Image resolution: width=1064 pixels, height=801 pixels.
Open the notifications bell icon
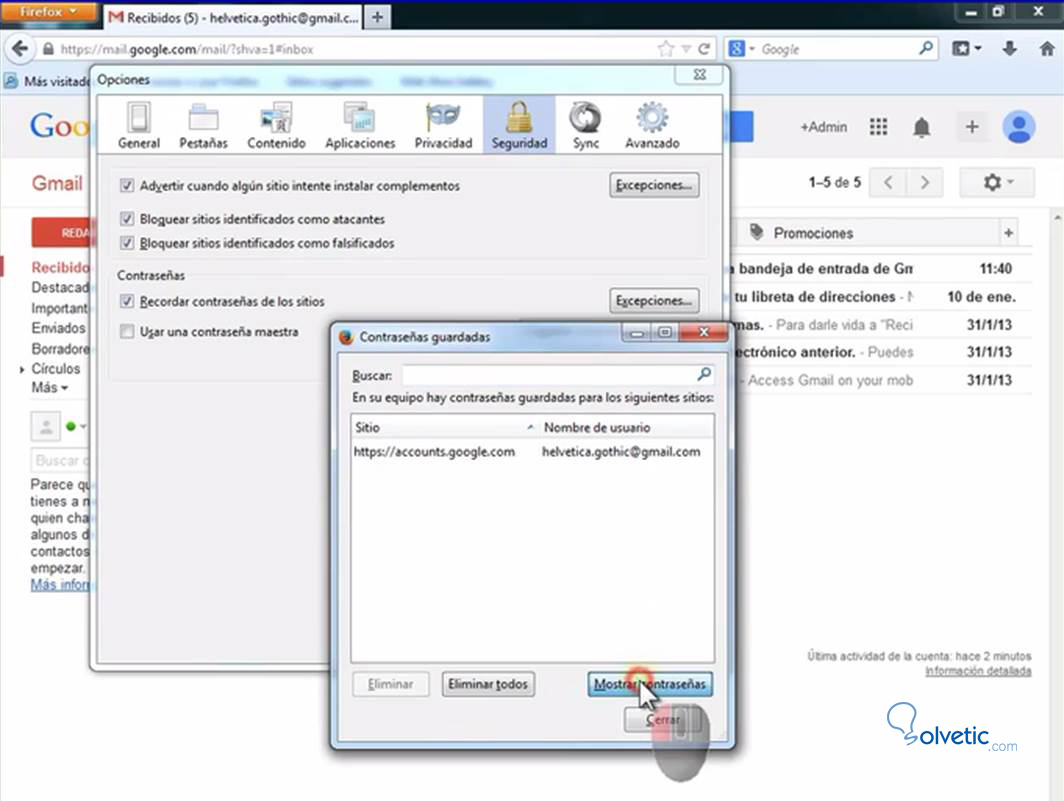click(x=921, y=127)
